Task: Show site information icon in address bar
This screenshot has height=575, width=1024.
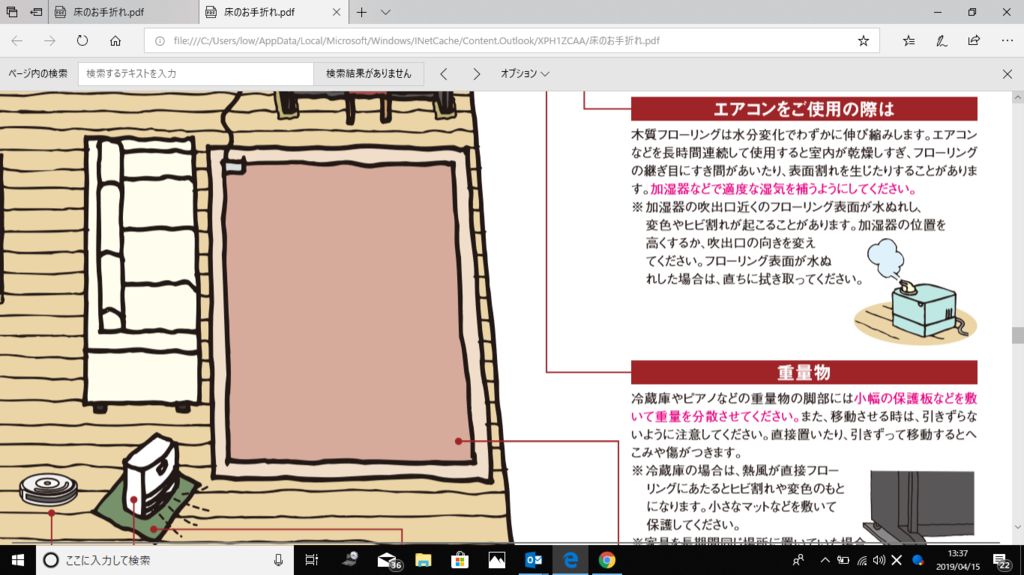Action: [159, 41]
